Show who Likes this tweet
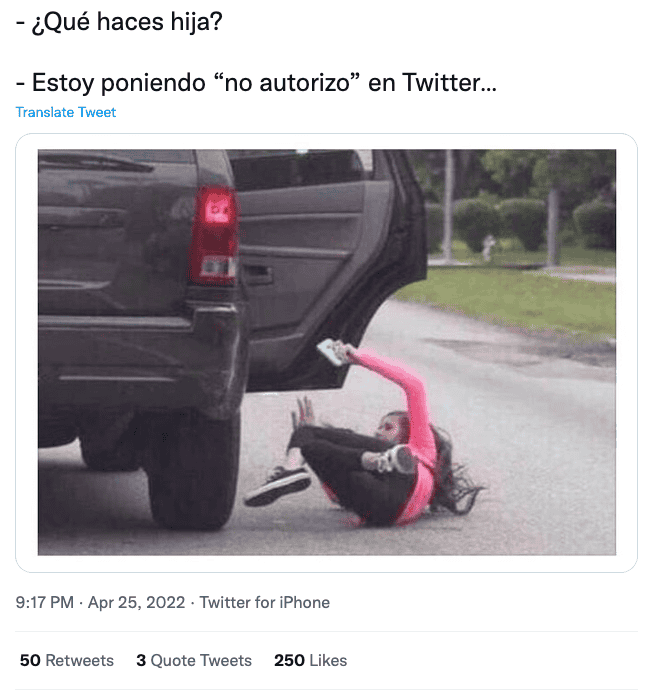 point(328,660)
